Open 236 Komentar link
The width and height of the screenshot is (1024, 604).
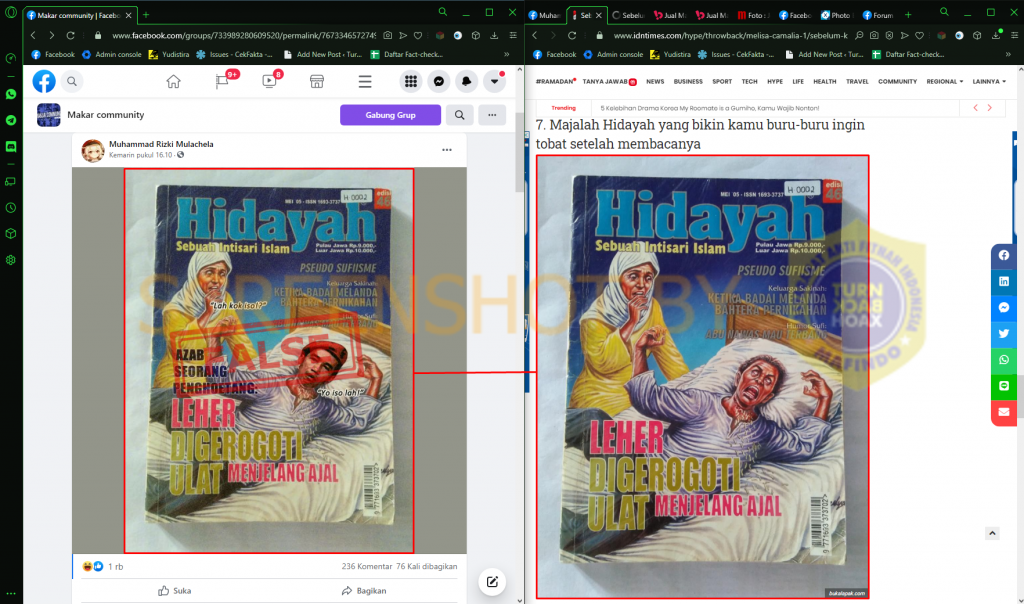point(366,567)
